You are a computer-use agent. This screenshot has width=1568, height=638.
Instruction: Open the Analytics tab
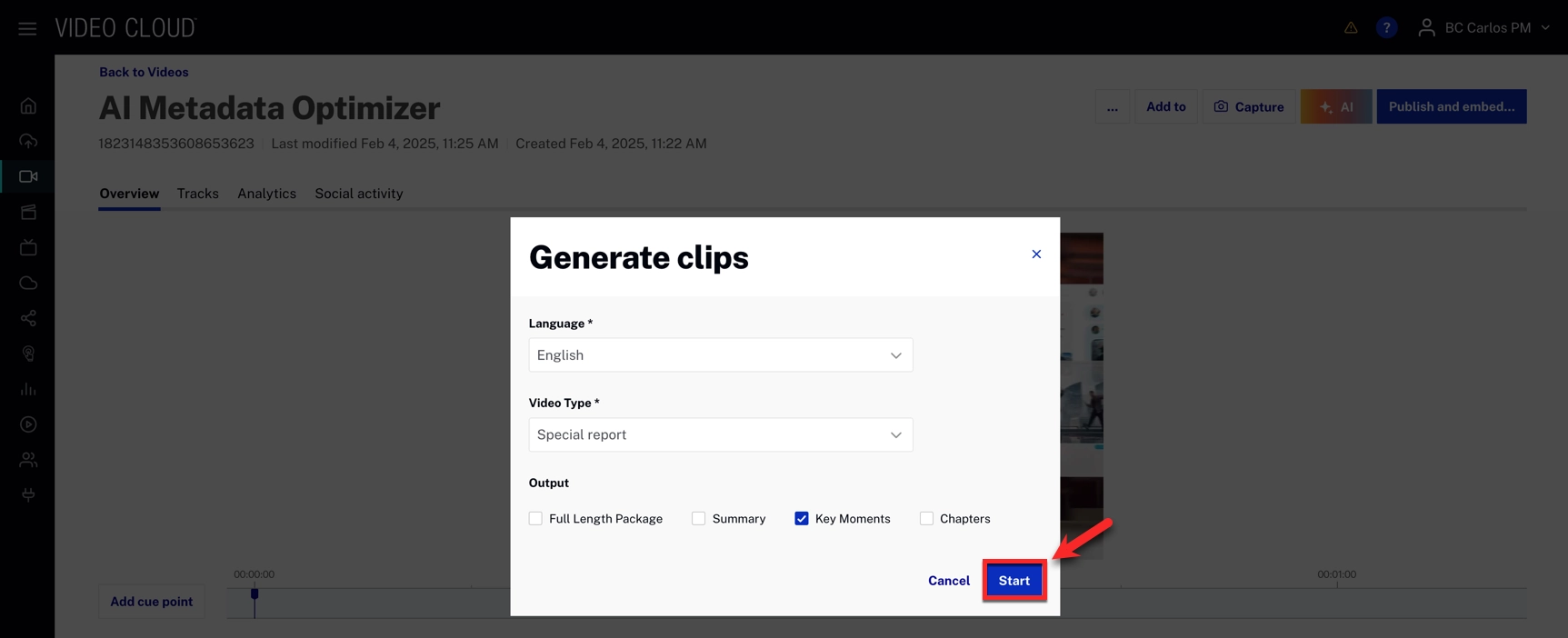click(x=266, y=194)
